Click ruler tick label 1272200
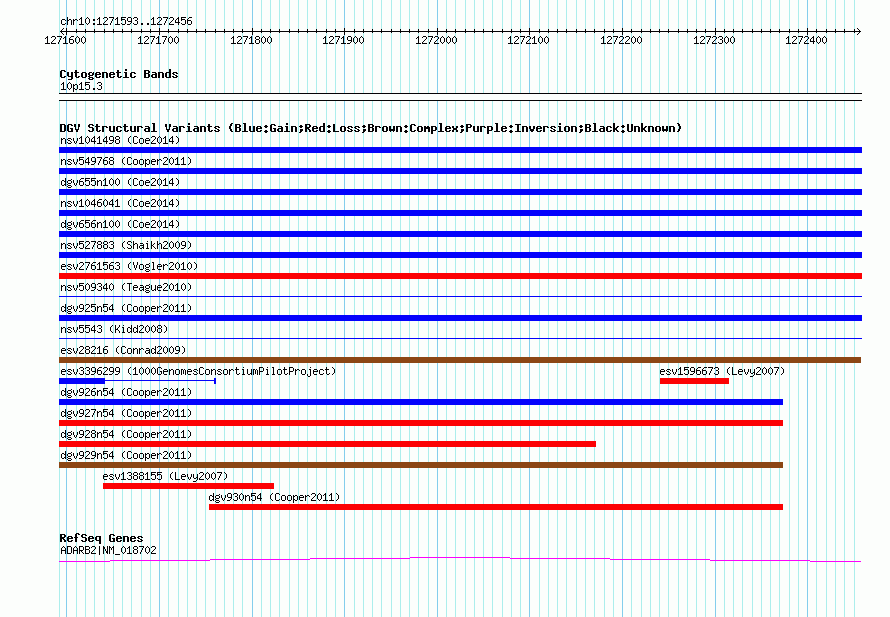 [621, 40]
